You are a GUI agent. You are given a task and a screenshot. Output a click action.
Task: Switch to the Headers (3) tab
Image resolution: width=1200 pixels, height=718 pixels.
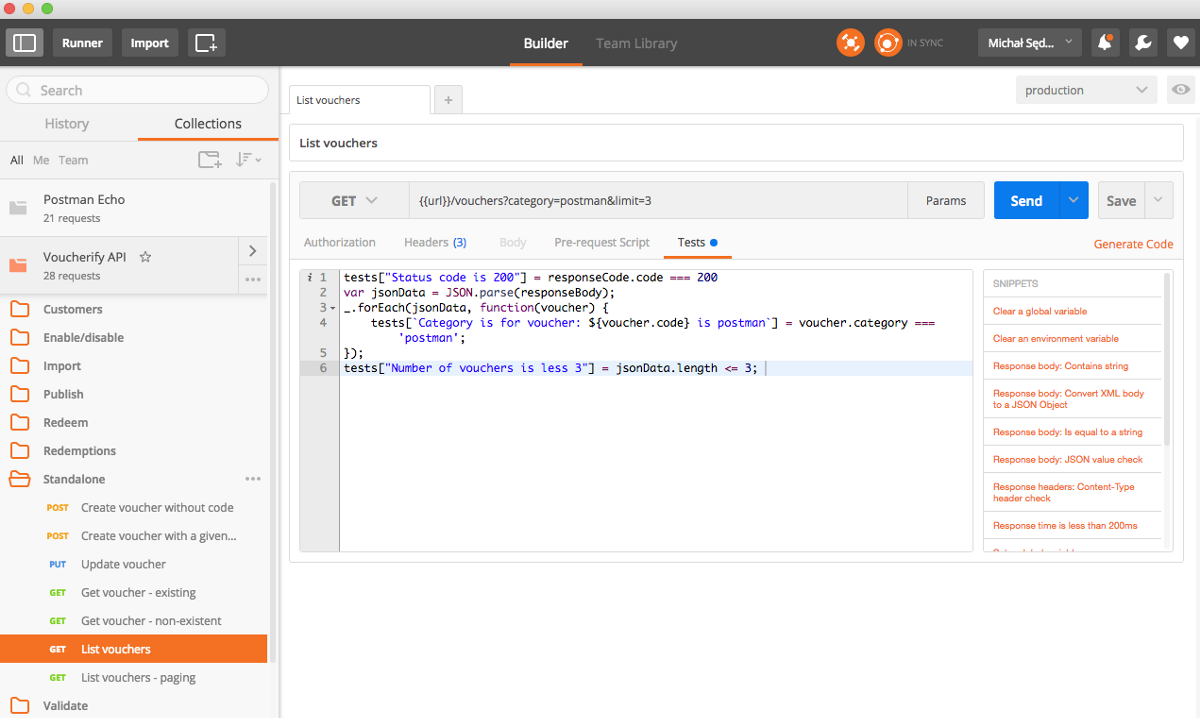click(x=435, y=242)
